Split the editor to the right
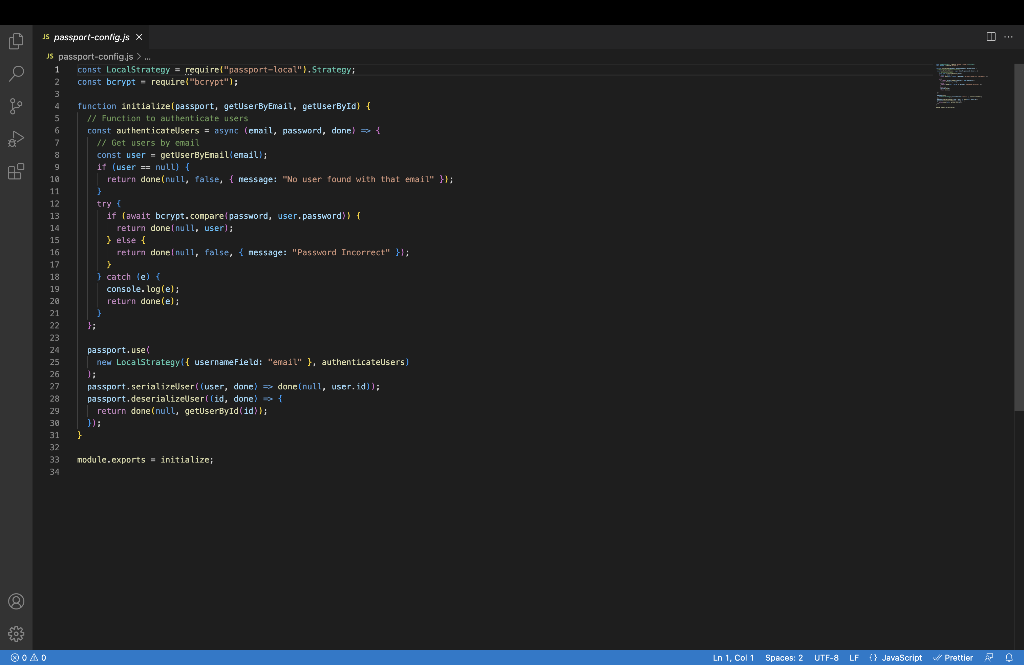The width and height of the screenshot is (1024, 665). coord(991,37)
